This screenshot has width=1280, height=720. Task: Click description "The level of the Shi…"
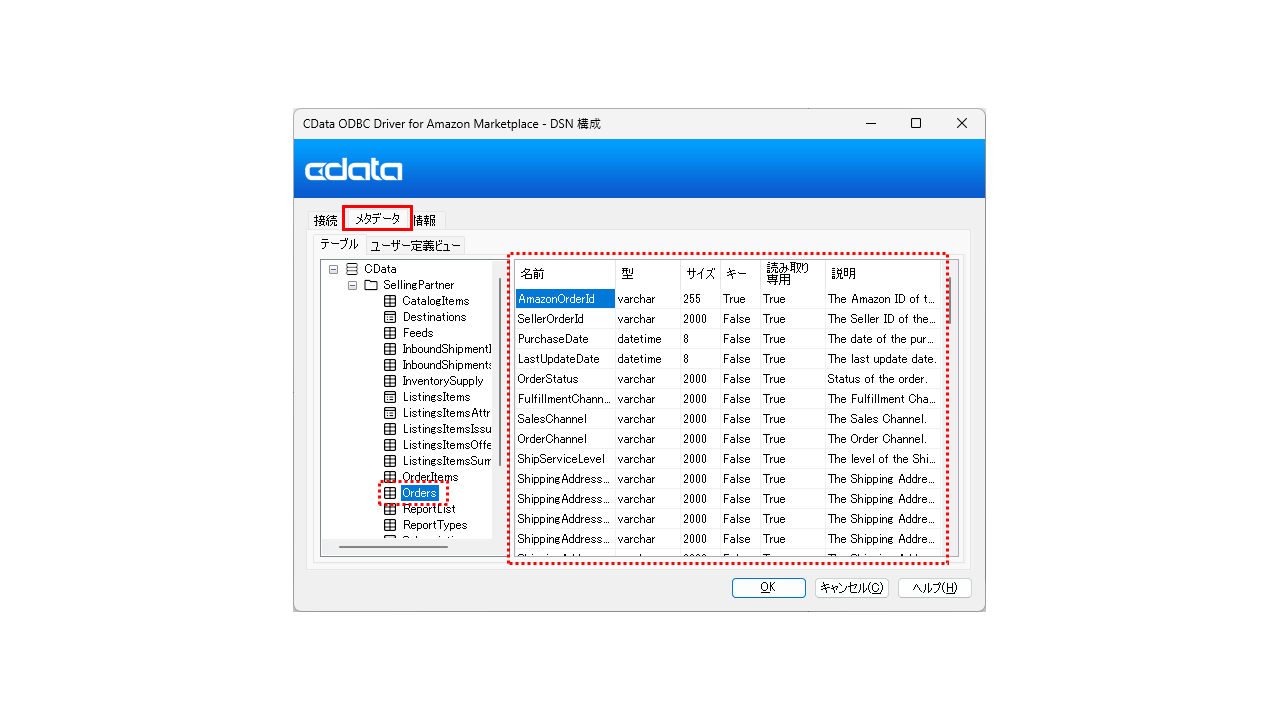(x=881, y=459)
